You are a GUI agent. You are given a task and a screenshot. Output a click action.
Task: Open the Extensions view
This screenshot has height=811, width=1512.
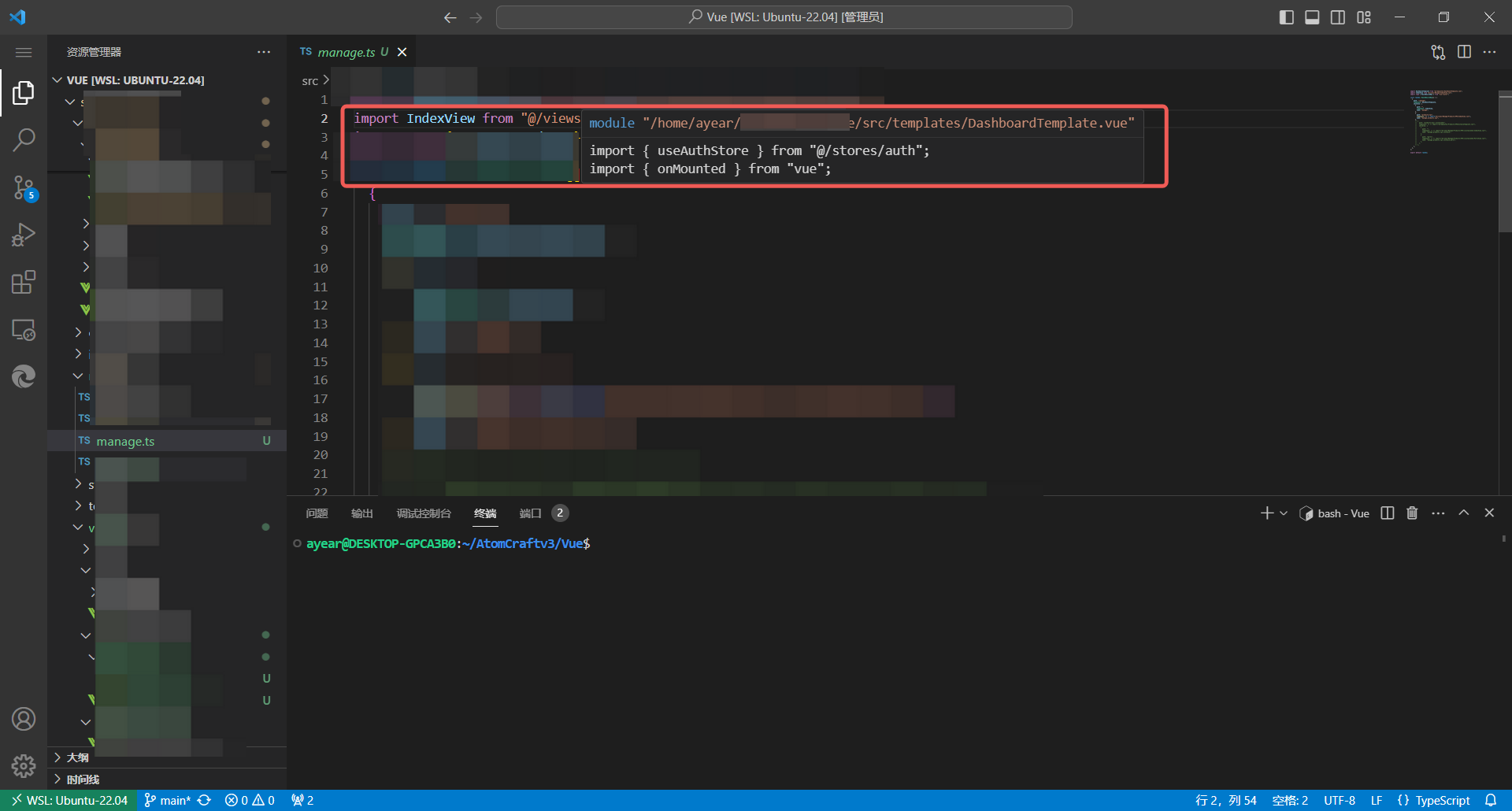pos(24,282)
